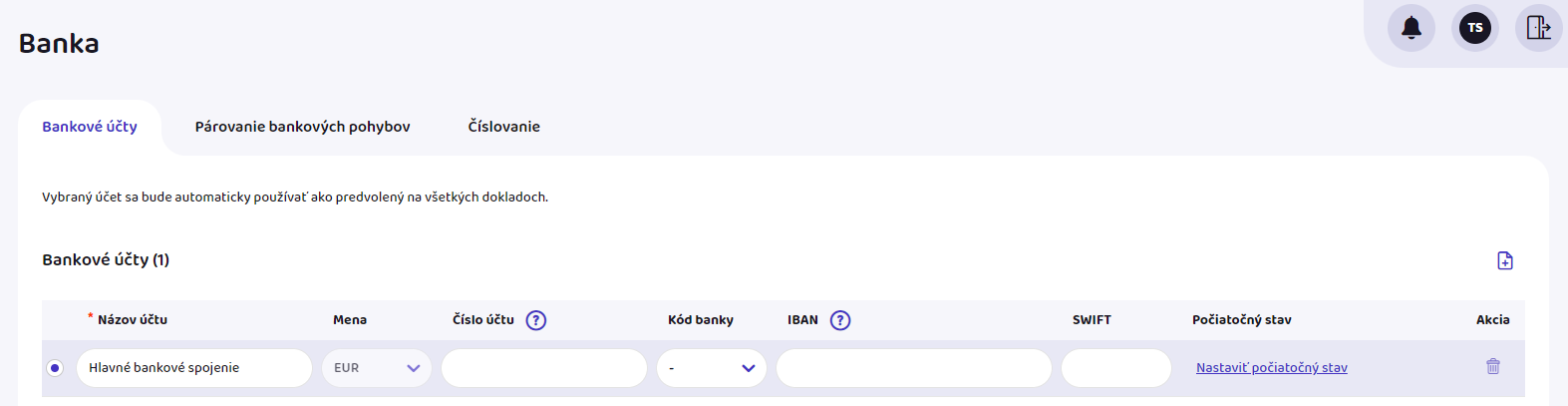Switch to Bankové účty tab

(x=90, y=127)
